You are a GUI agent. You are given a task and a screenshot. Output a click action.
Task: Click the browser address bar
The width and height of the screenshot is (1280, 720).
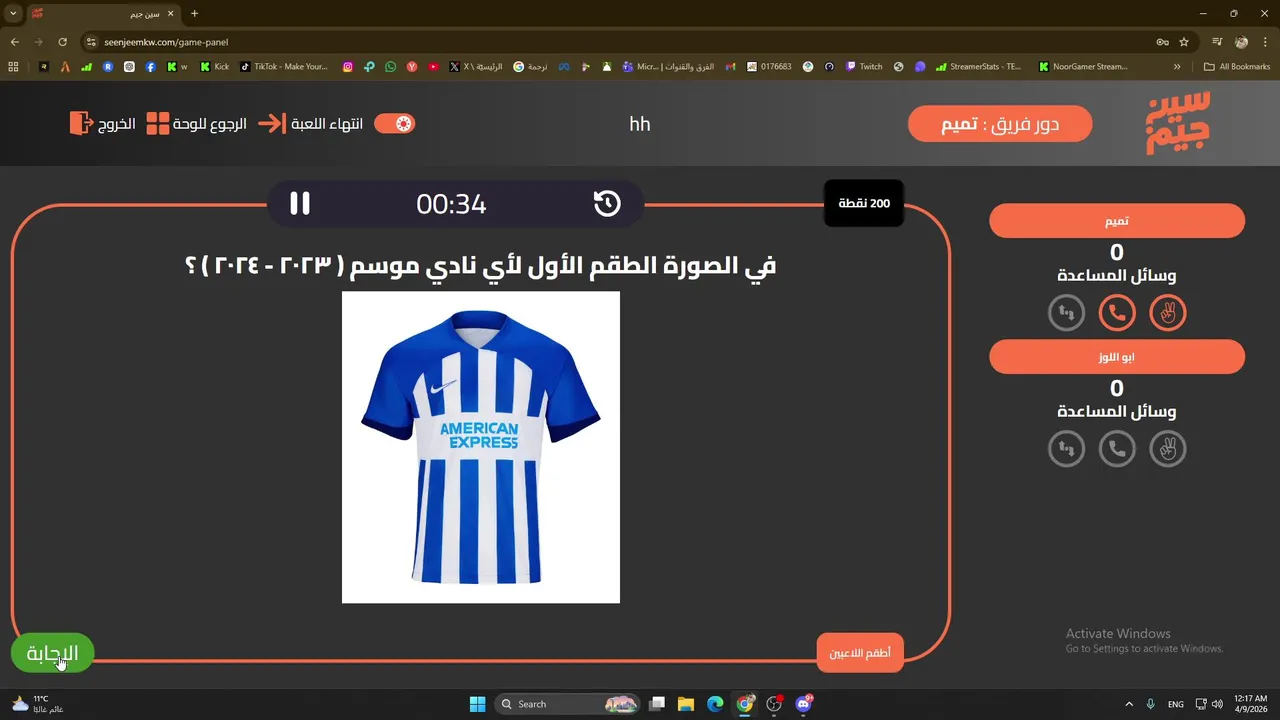click(620, 42)
